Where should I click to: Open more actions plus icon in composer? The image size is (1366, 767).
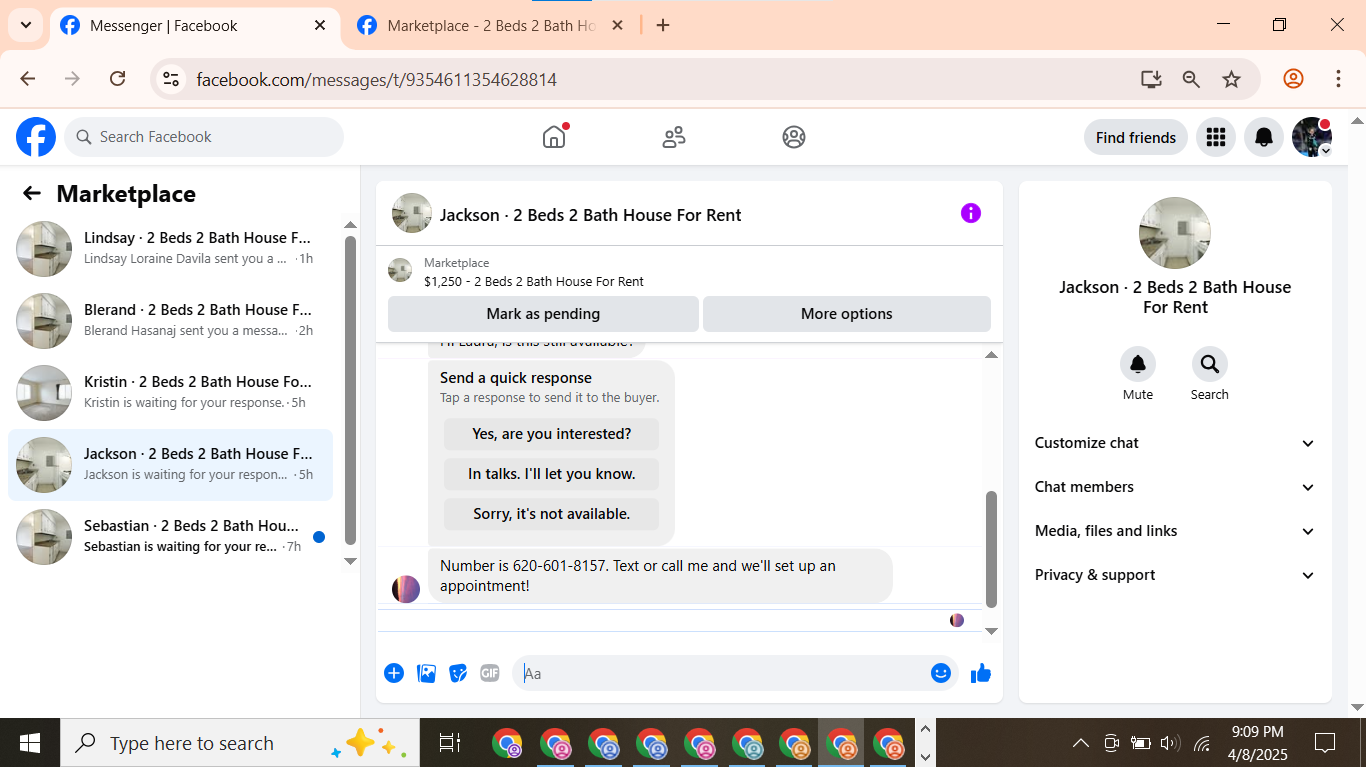[394, 673]
